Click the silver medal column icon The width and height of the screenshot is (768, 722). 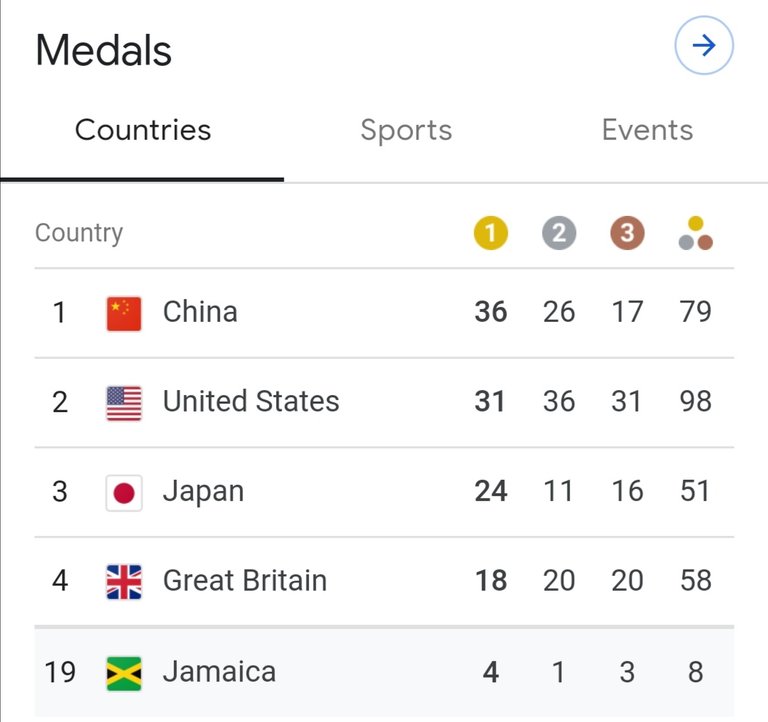[559, 233]
